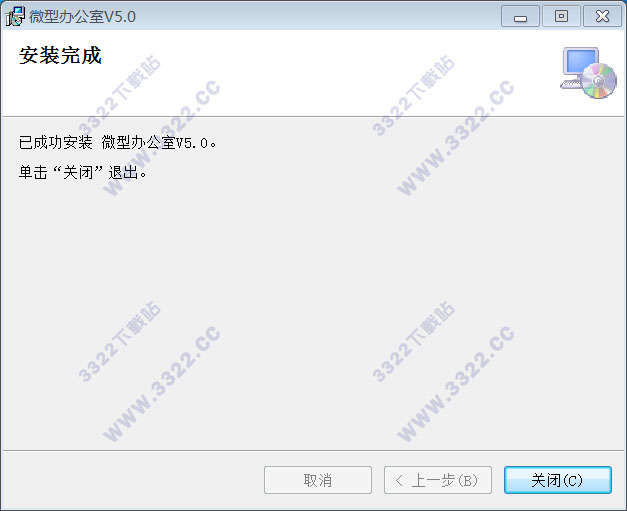Click the 微型办公室V5.0 window title text
The width and height of the screenshot is (627, 511).
point(82,16)
